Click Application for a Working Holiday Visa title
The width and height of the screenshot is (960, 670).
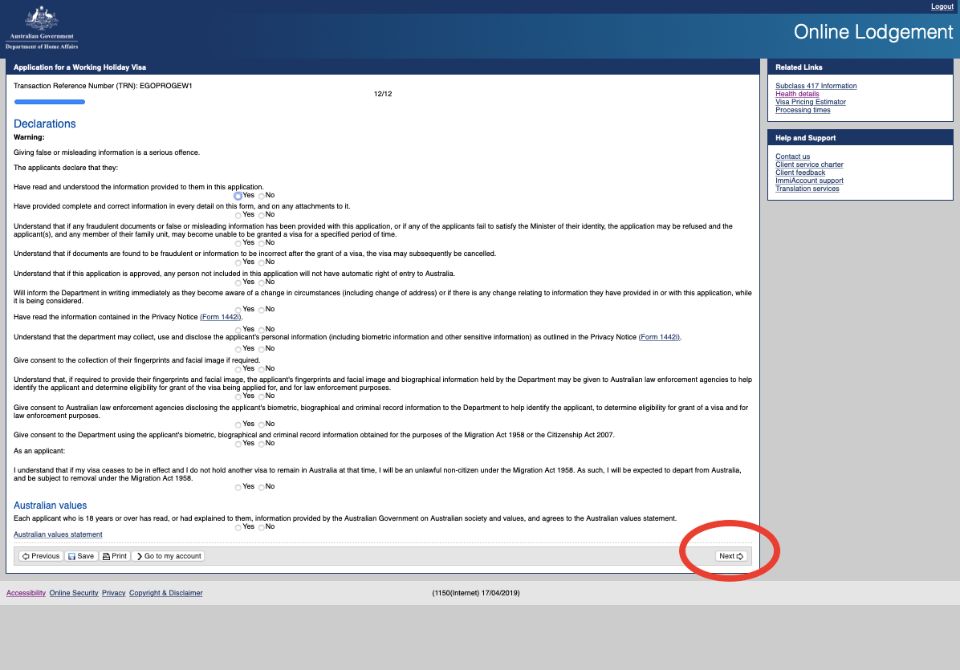click(80, 67)
